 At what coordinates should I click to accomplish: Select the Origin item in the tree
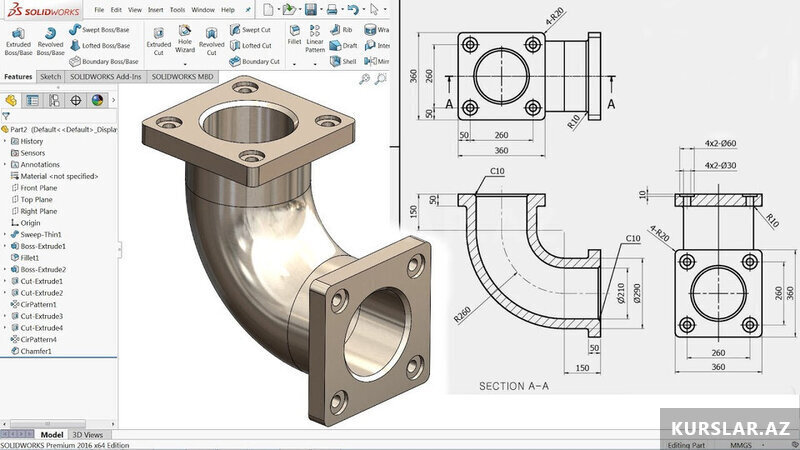coord(26,223)
